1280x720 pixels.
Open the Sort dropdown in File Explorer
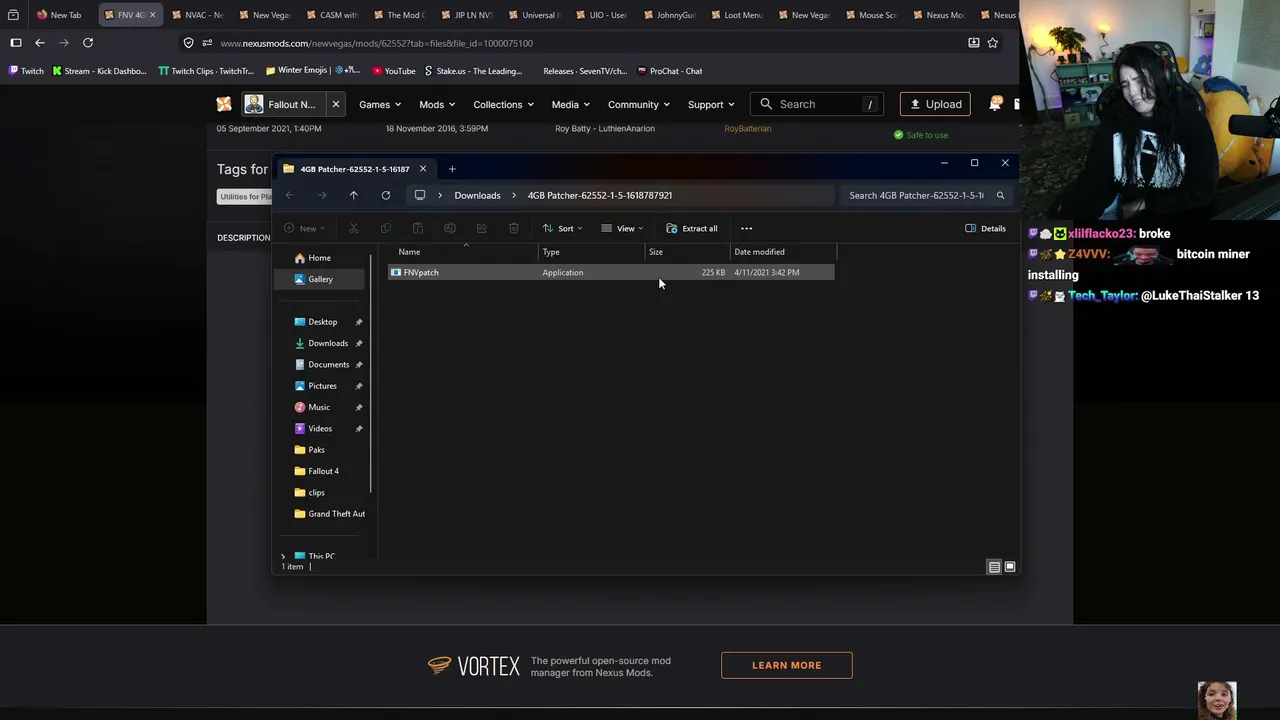pyautogui.click(x=562, y=228)
